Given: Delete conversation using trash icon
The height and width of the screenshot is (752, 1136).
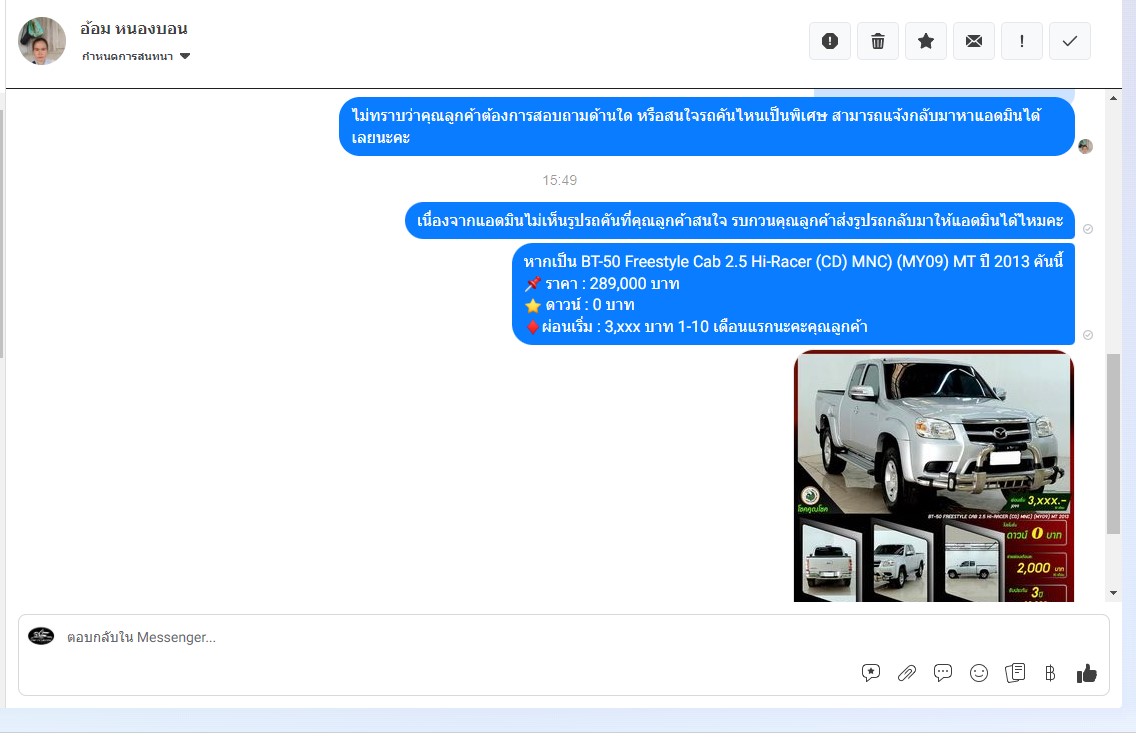Looking at the screenshot, I should (877, 41).
